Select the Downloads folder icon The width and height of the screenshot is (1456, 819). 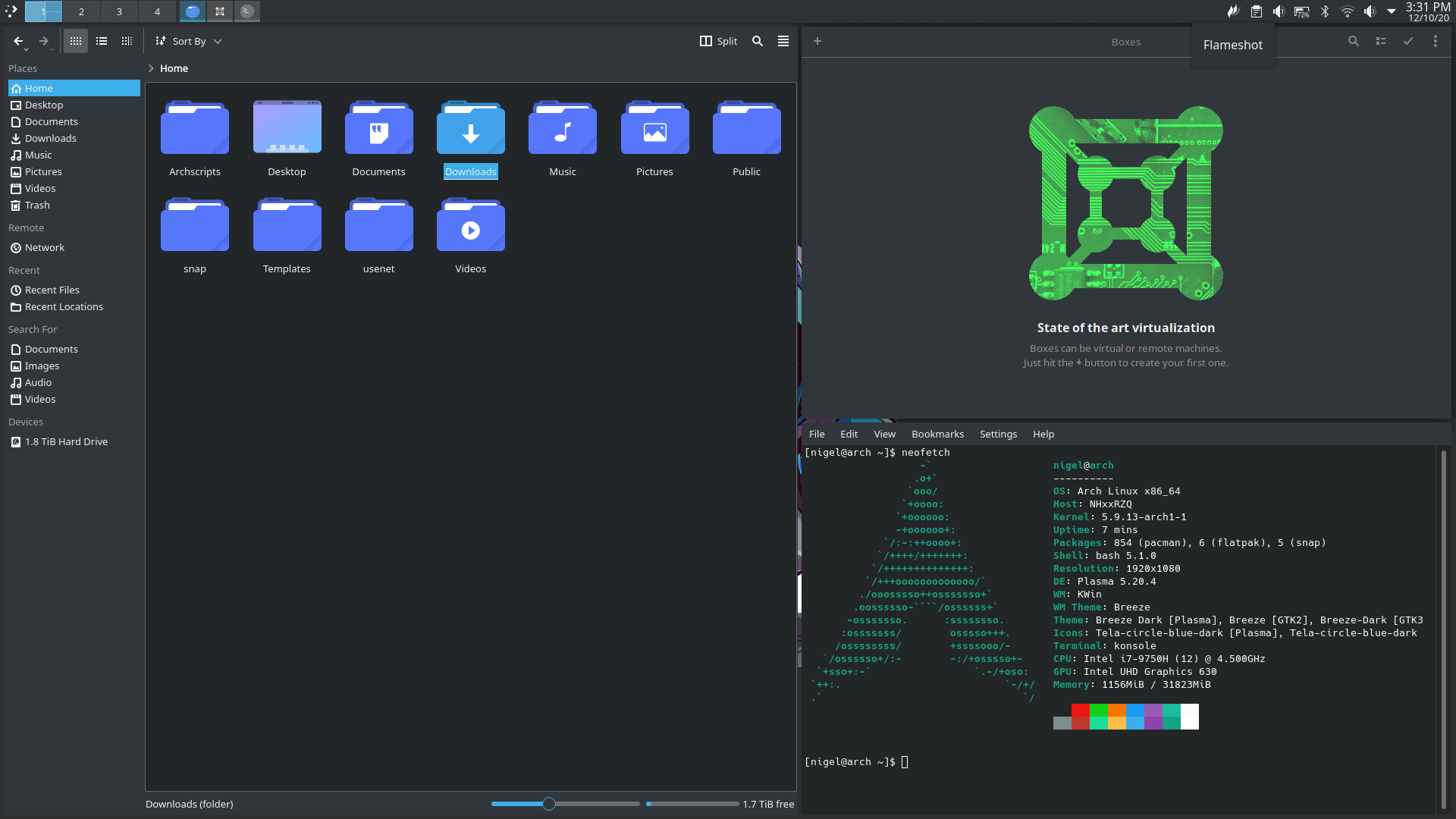coord(470,127)
